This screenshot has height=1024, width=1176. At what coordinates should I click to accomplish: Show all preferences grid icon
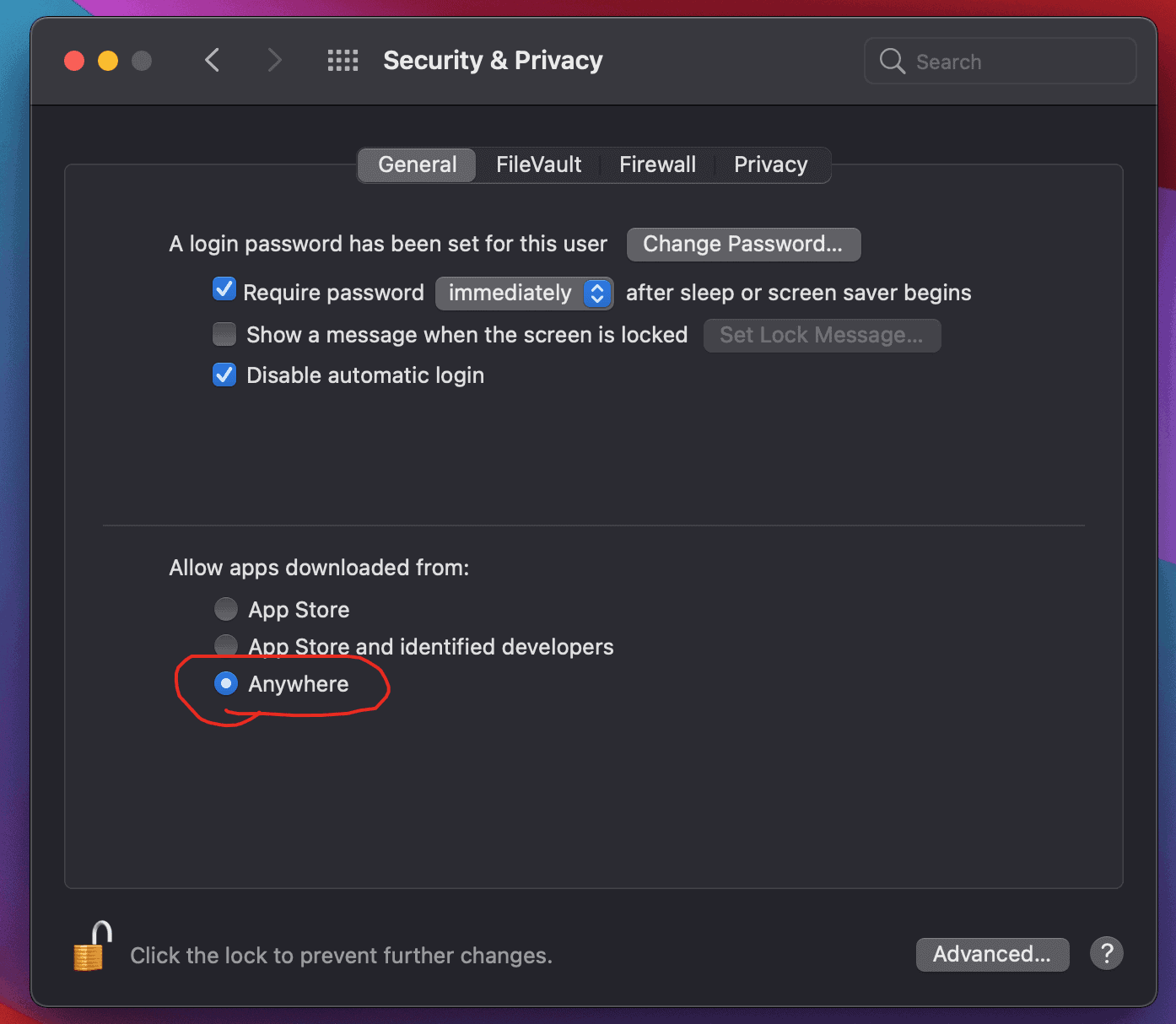pos(343,61)
